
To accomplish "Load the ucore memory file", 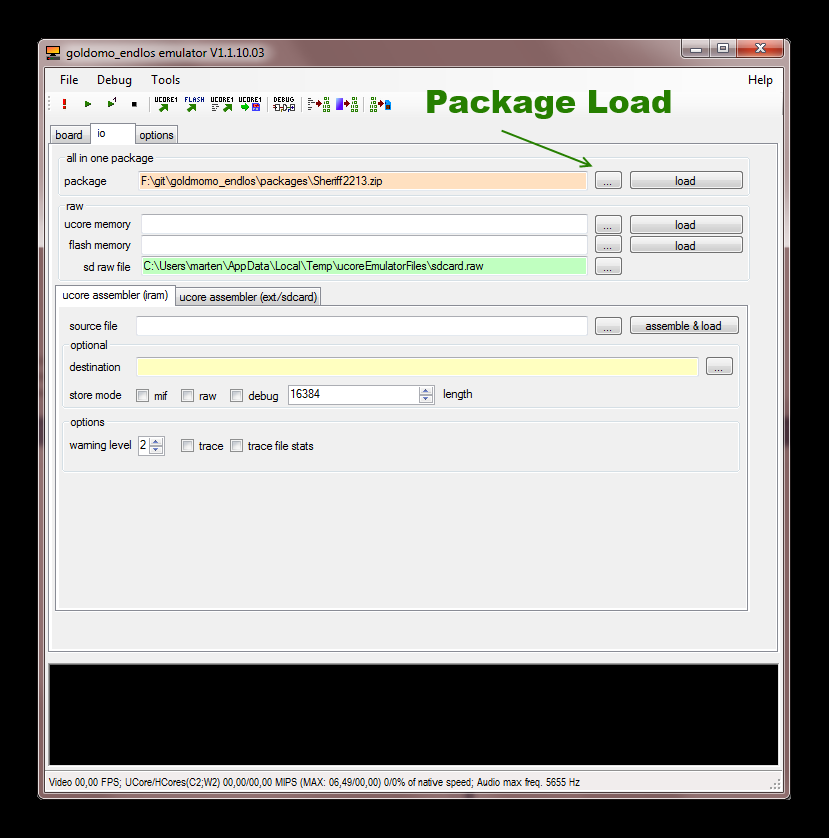I will coord(686,224).
